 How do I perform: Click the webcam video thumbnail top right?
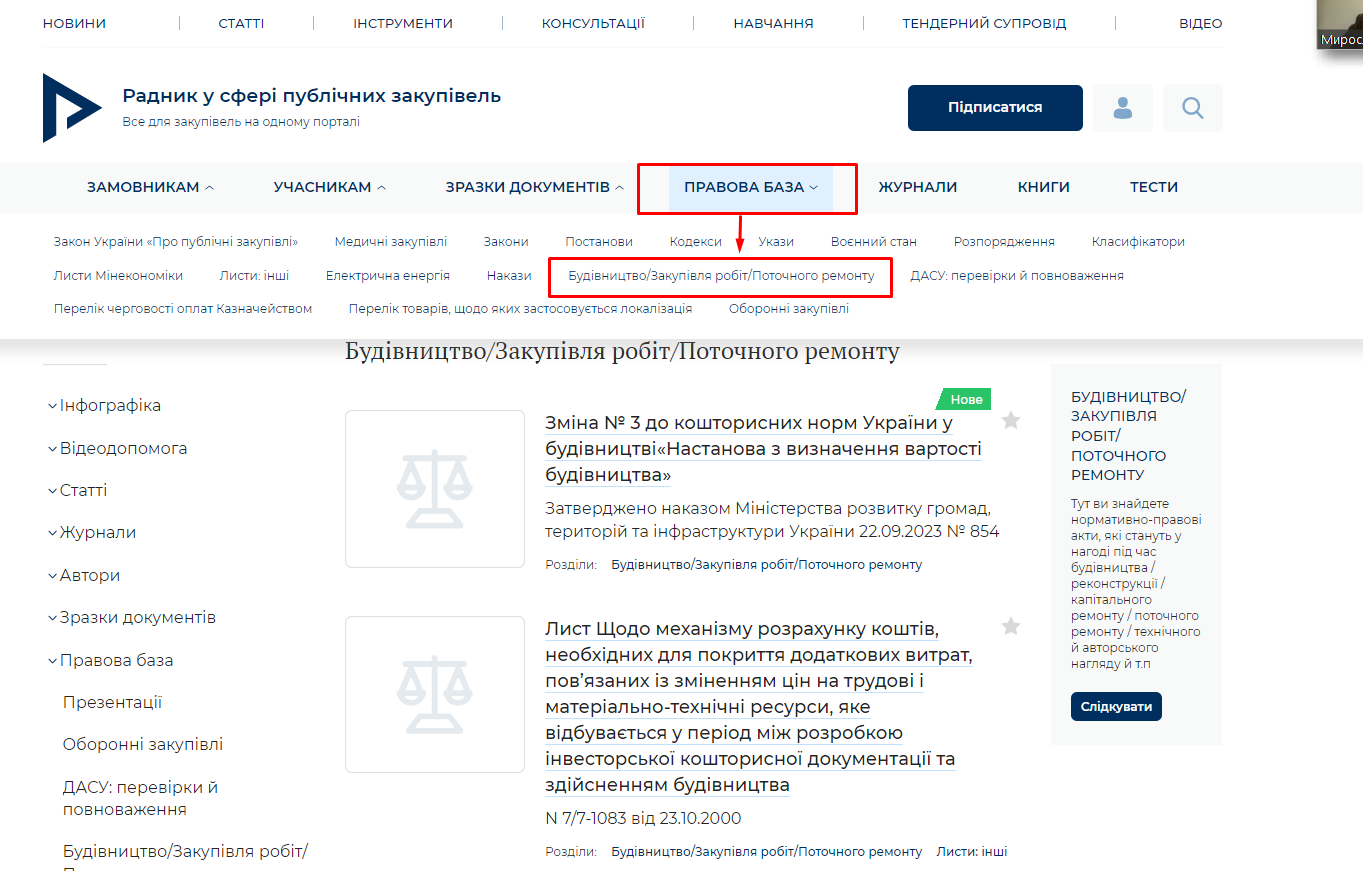[x=1343, y=26]
